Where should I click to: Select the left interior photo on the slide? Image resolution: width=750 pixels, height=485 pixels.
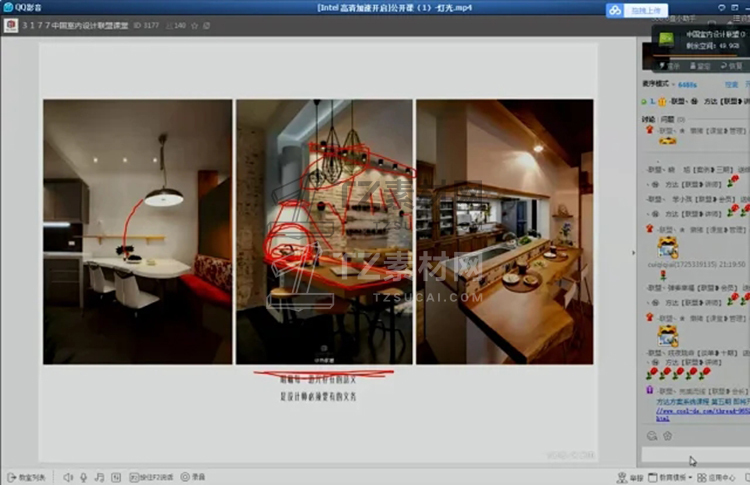pos(138,232)
